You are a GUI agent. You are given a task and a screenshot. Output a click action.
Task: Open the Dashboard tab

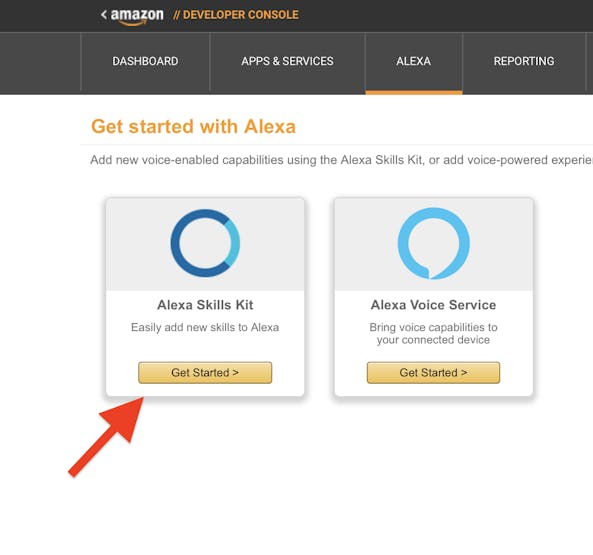(x=145, y=61)
